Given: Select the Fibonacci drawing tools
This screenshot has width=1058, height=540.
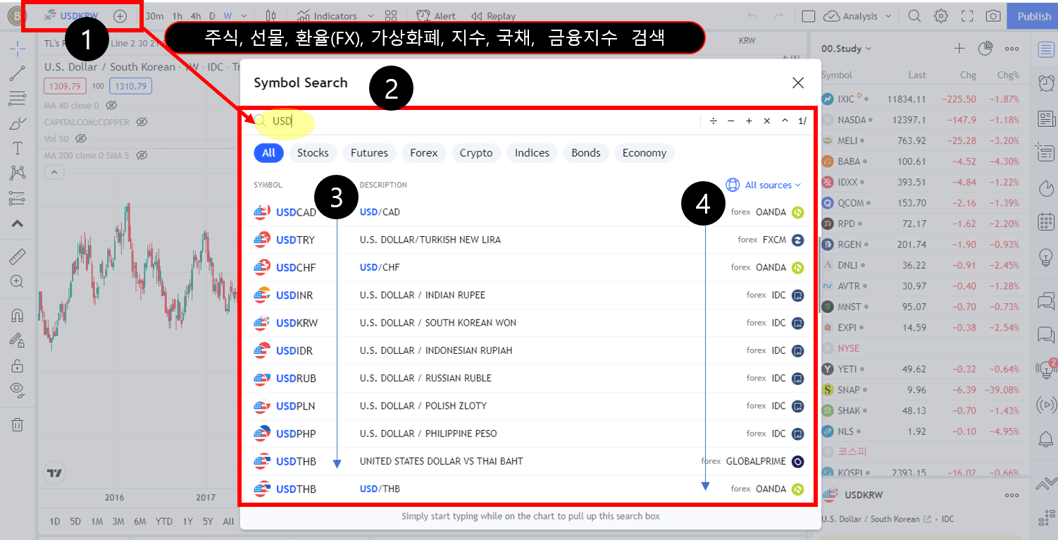Looking at the screenshot, I should 18,99.
